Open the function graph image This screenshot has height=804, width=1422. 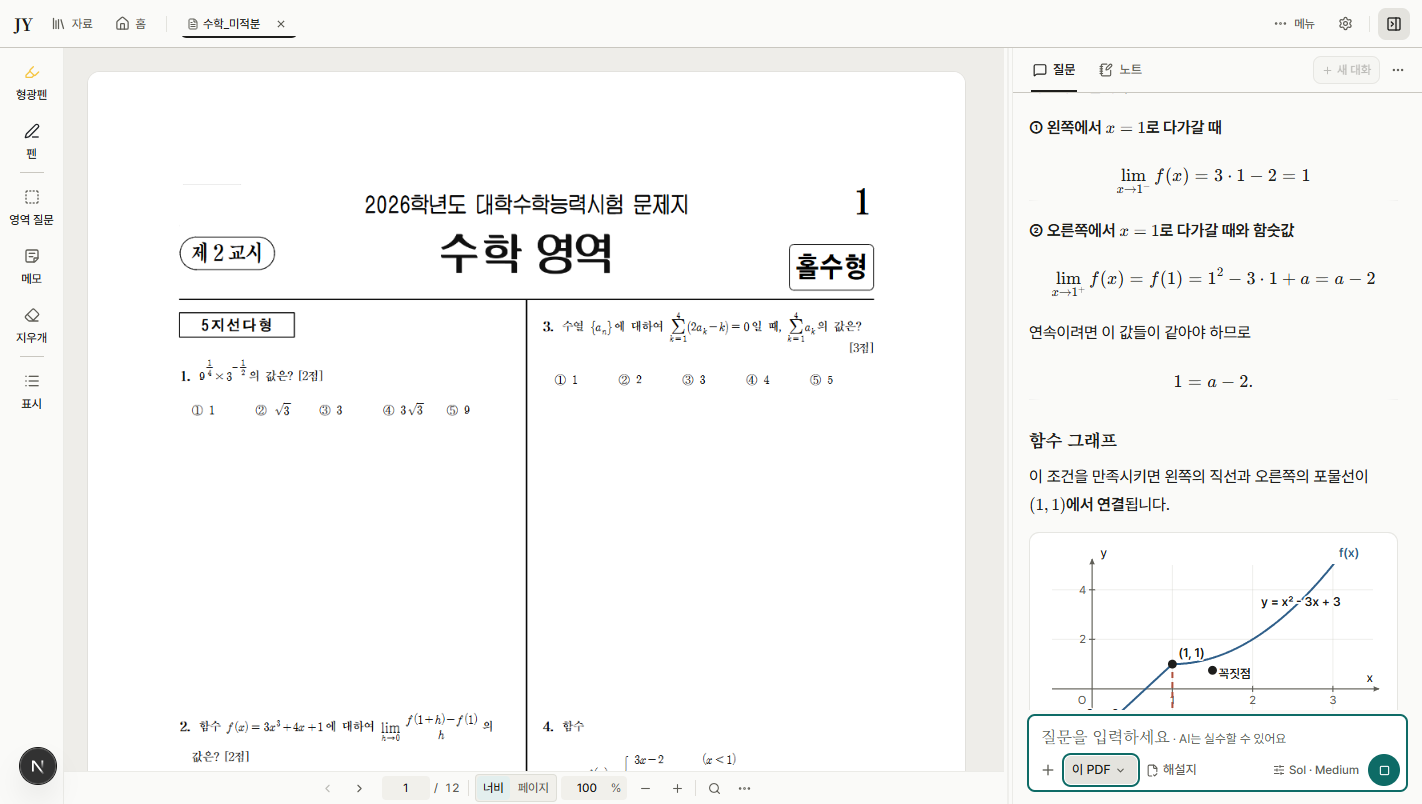point(1213,621)
